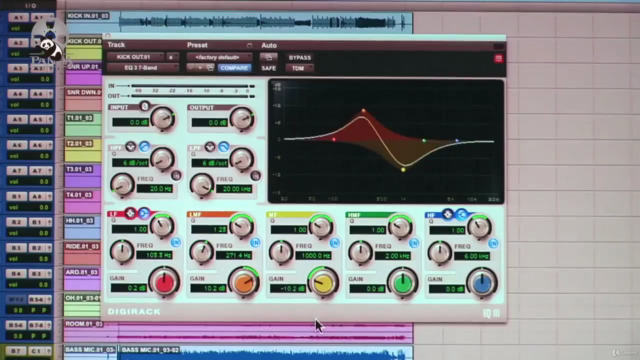Select the LPF notch filter type icon
The height and width of the screenshot is (360, 640).
tap(210, 147)
